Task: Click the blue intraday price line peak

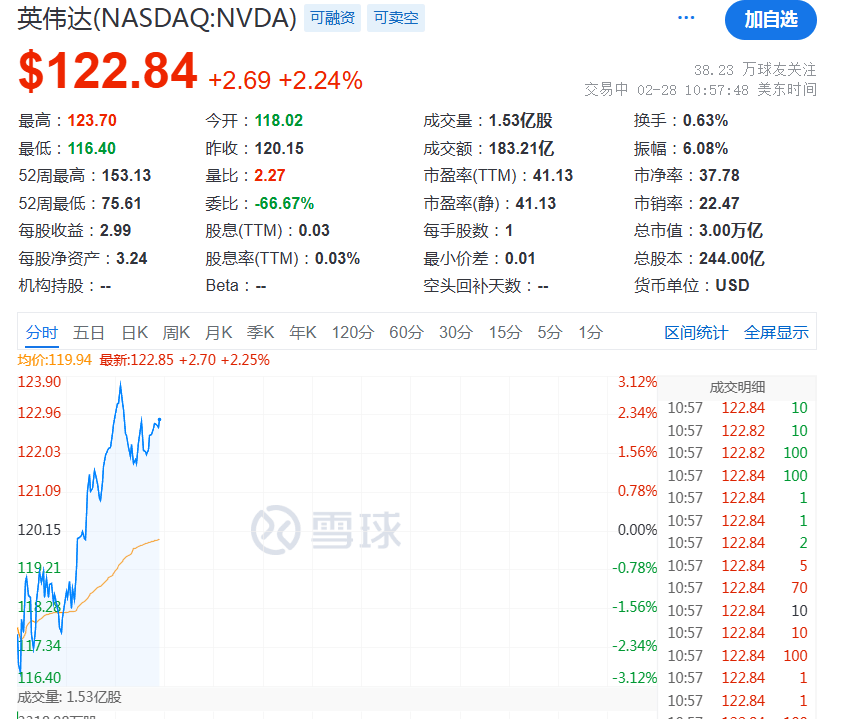Action: tap(120, 383)
